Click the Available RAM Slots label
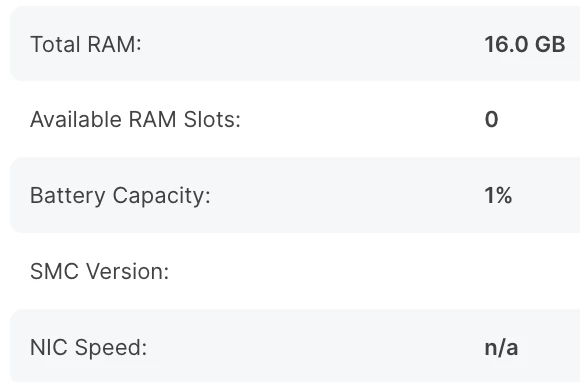The width and height of the screenshot is (580, 382). 135,119
